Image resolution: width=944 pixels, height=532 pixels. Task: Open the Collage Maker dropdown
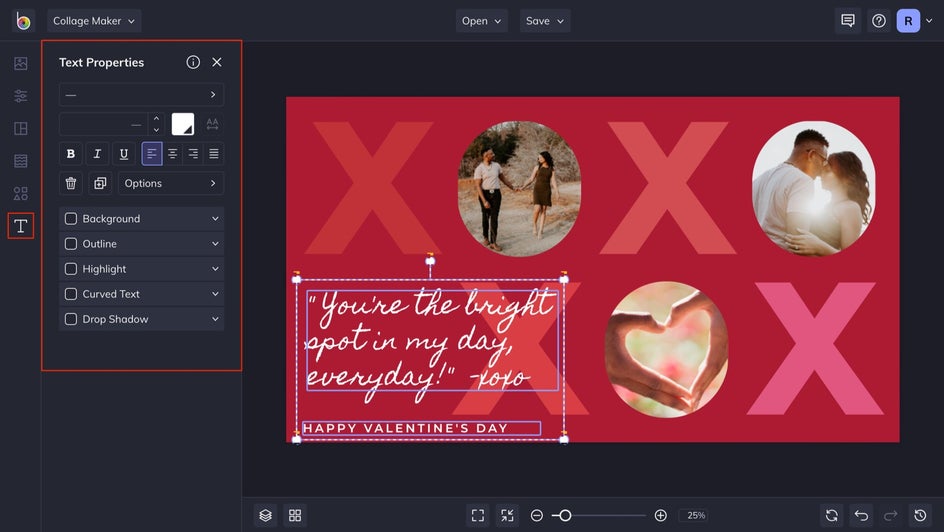tap(94, 21)
